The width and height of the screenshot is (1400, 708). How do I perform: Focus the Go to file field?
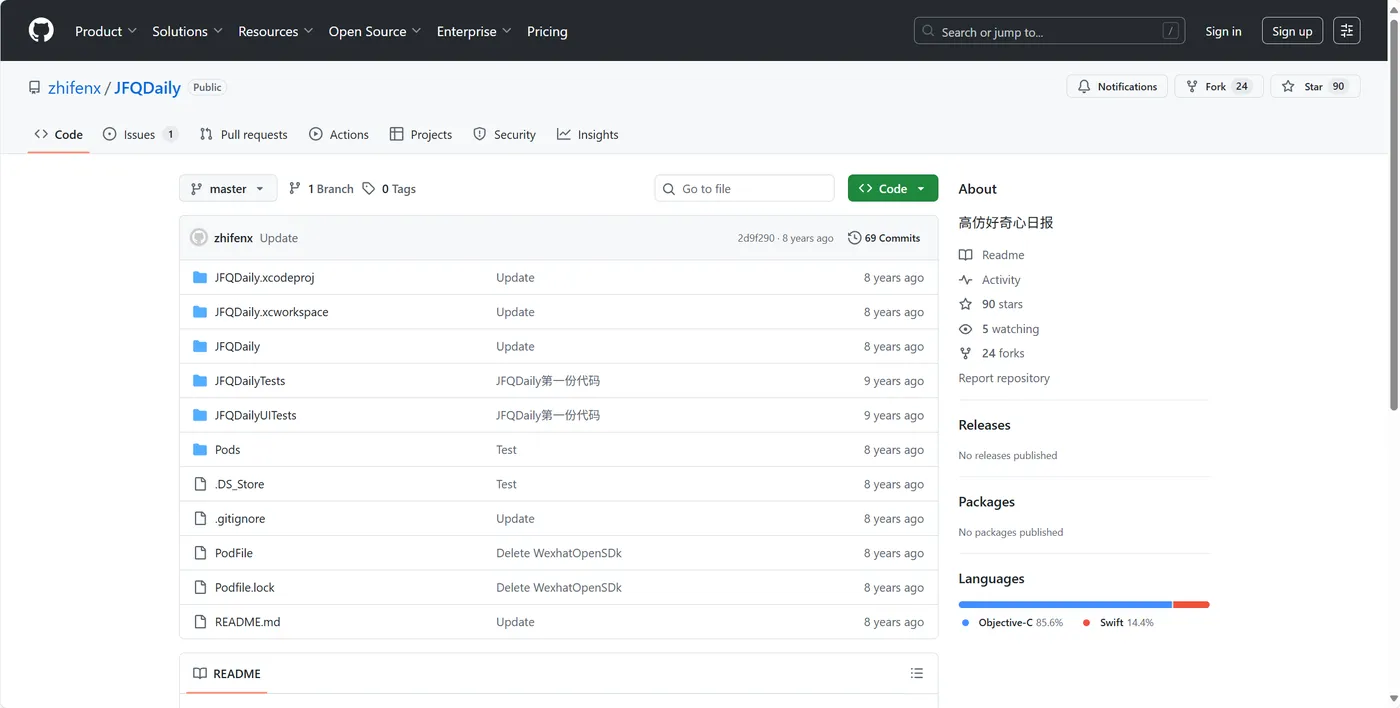(744, 188)
